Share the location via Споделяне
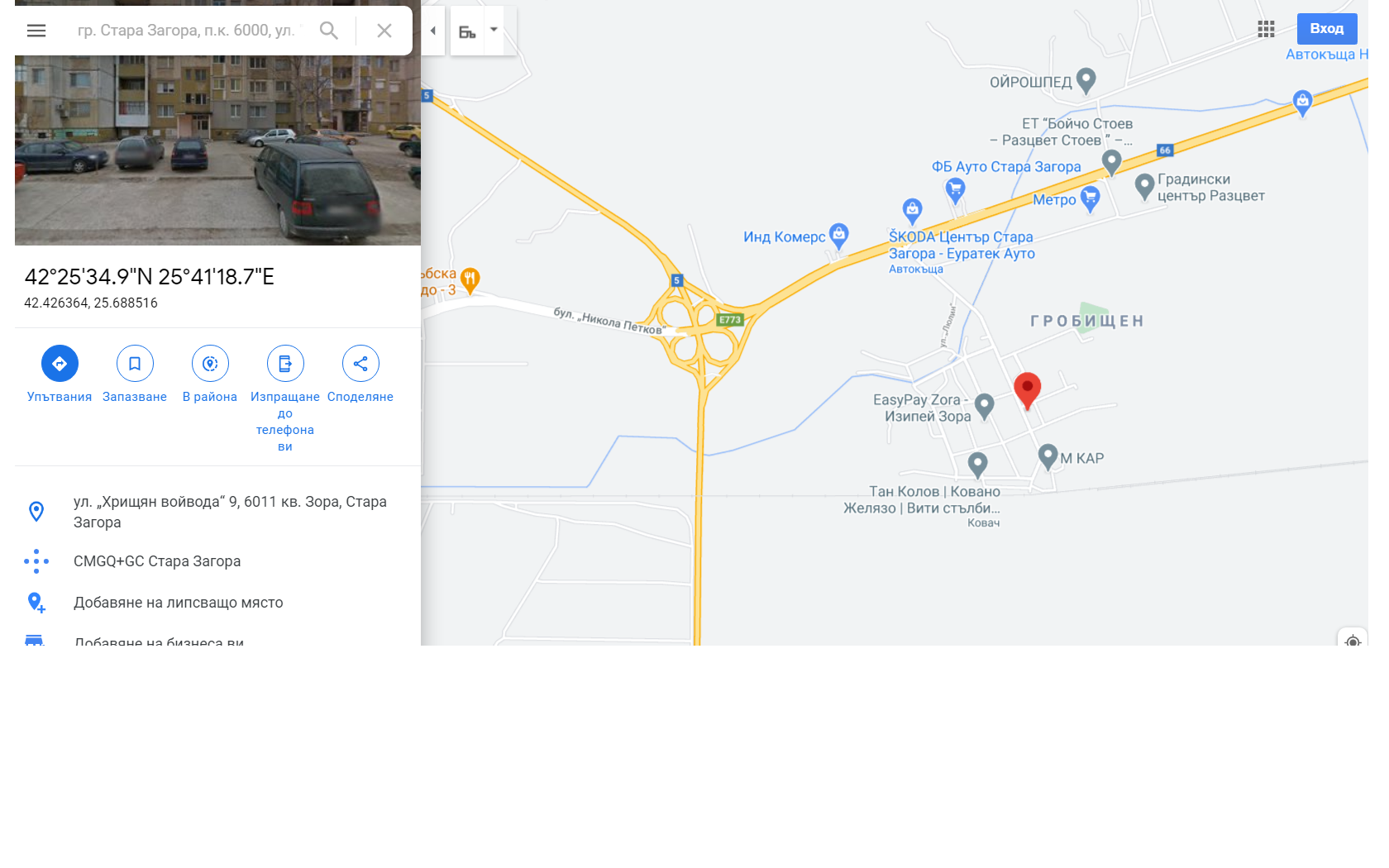The width and height of the screenshot is (1389, 868). pyautogui.click(x=360, y=364)
